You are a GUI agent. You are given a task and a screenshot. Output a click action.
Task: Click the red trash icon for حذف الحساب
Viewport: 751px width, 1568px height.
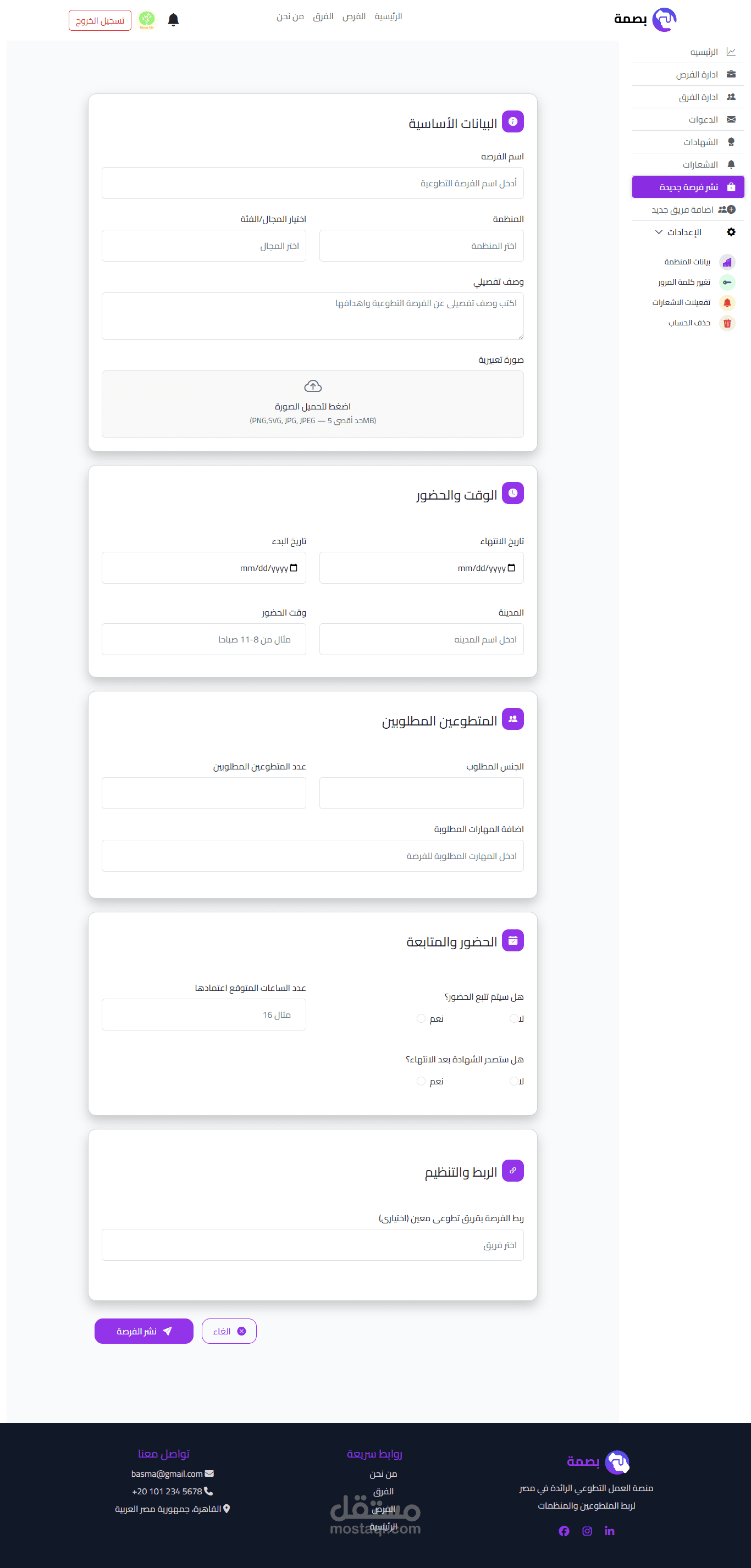pos(727,323)
